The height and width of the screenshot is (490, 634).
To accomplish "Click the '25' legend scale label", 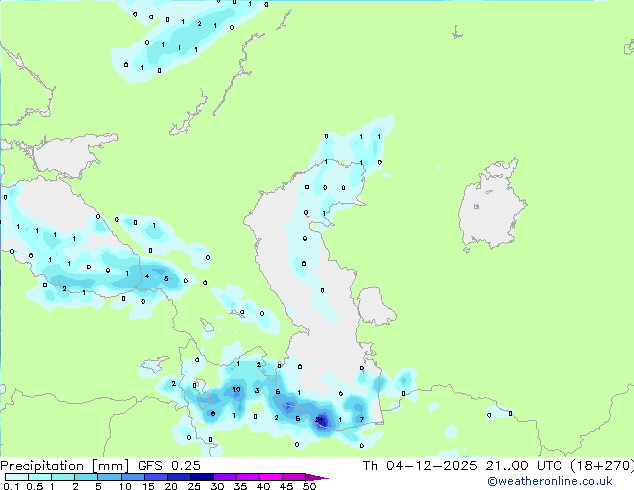I will (x=194, y=486).
